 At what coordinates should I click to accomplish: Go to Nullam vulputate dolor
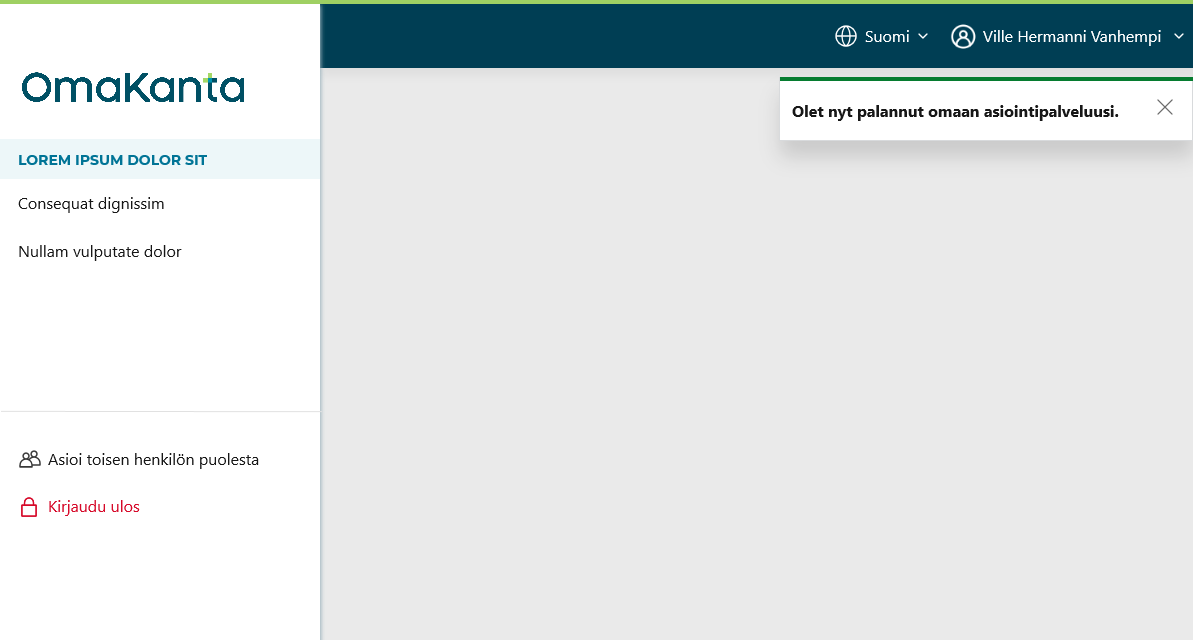(100, 252)
